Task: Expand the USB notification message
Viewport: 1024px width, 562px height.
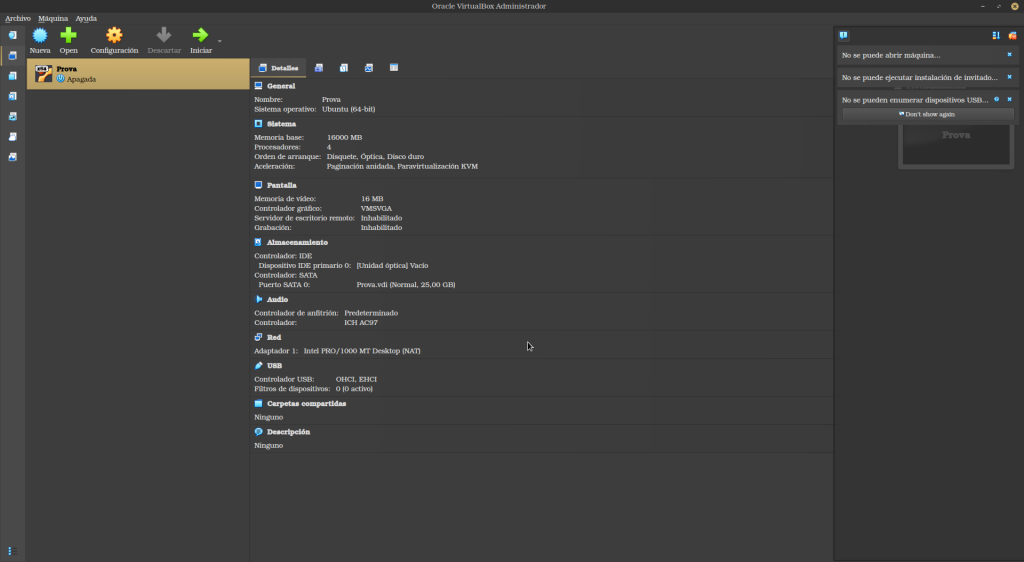Action: pyautogui.click(x=914, y=100)
